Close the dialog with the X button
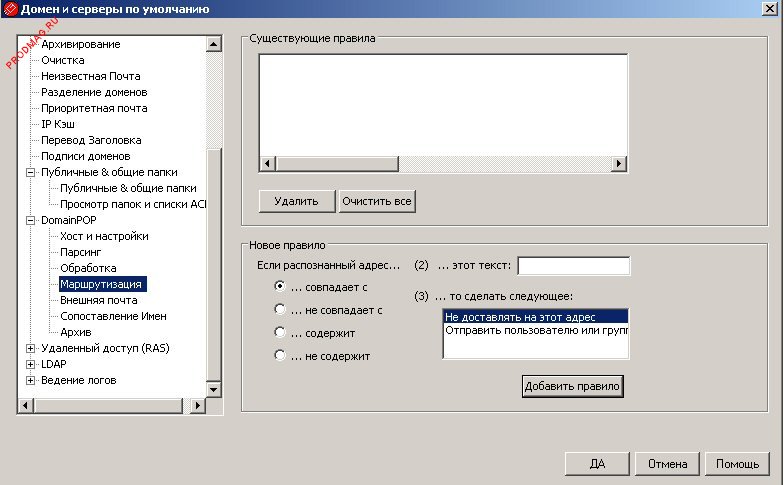 [x=768, y=9]
